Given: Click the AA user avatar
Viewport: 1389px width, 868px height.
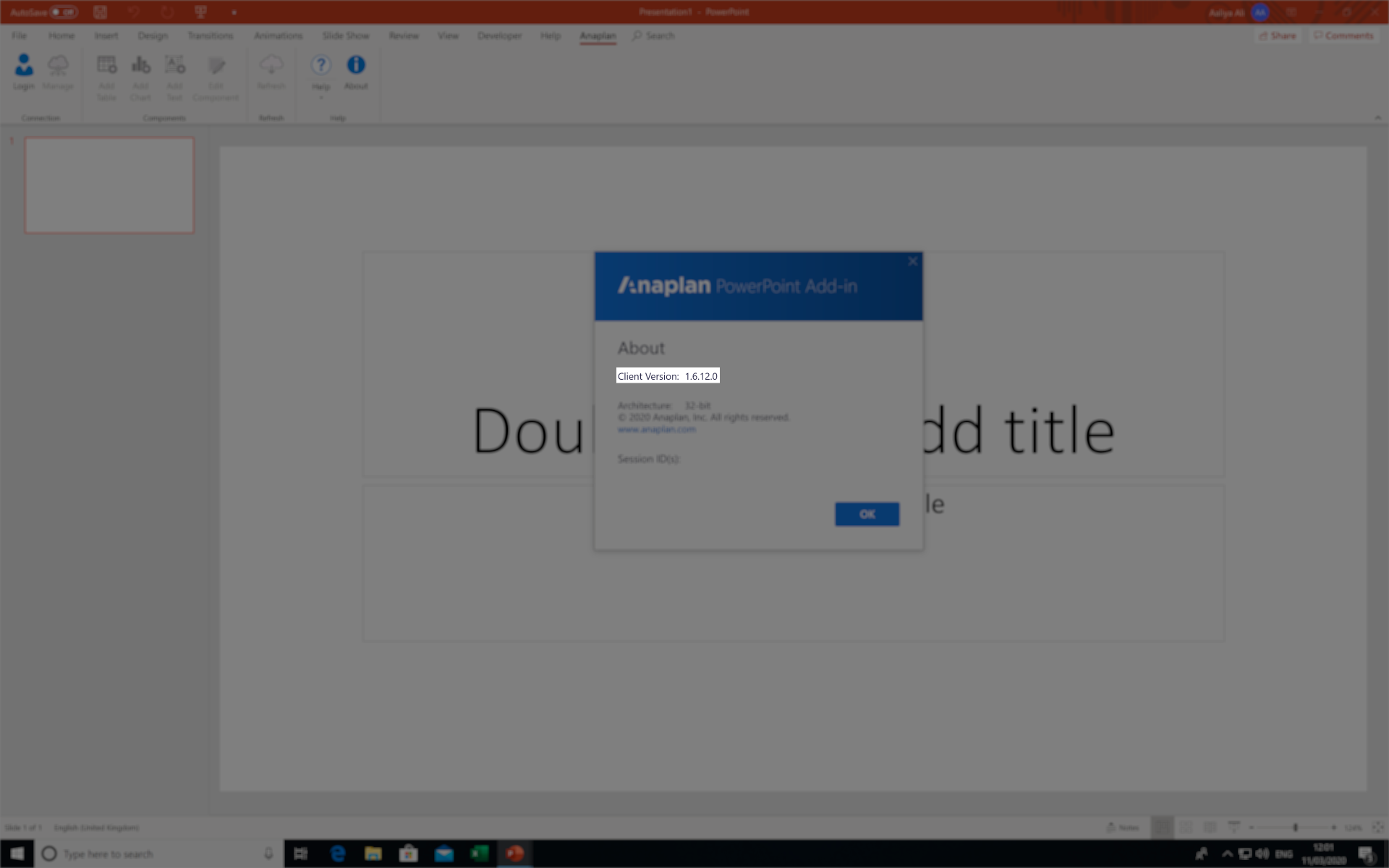Looking at the screenshot, I should click(1260, 12).
